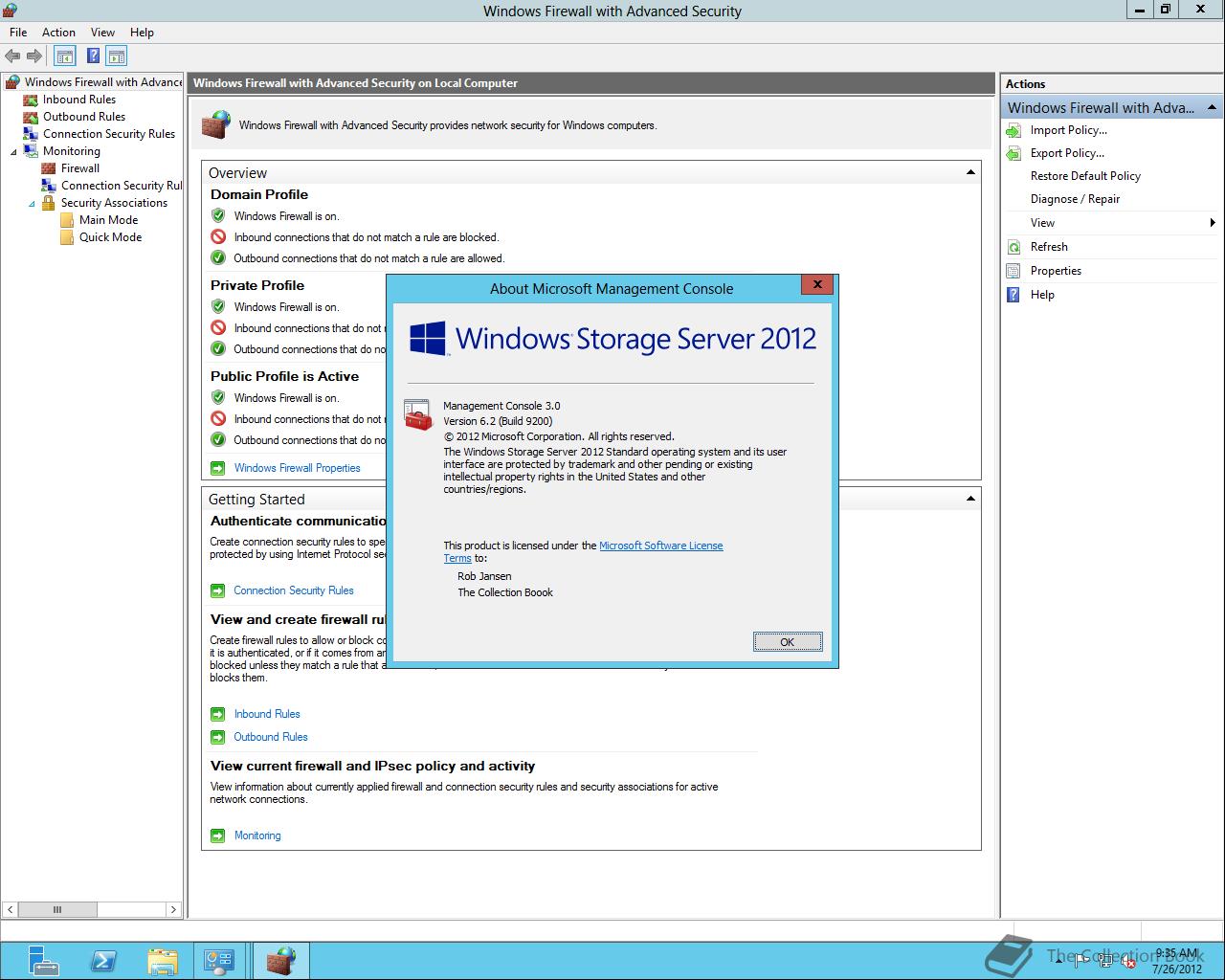This screenshot has height=980, width=1225.
Task: Click Restore Default Policy action
Action: pos(1085,176)
